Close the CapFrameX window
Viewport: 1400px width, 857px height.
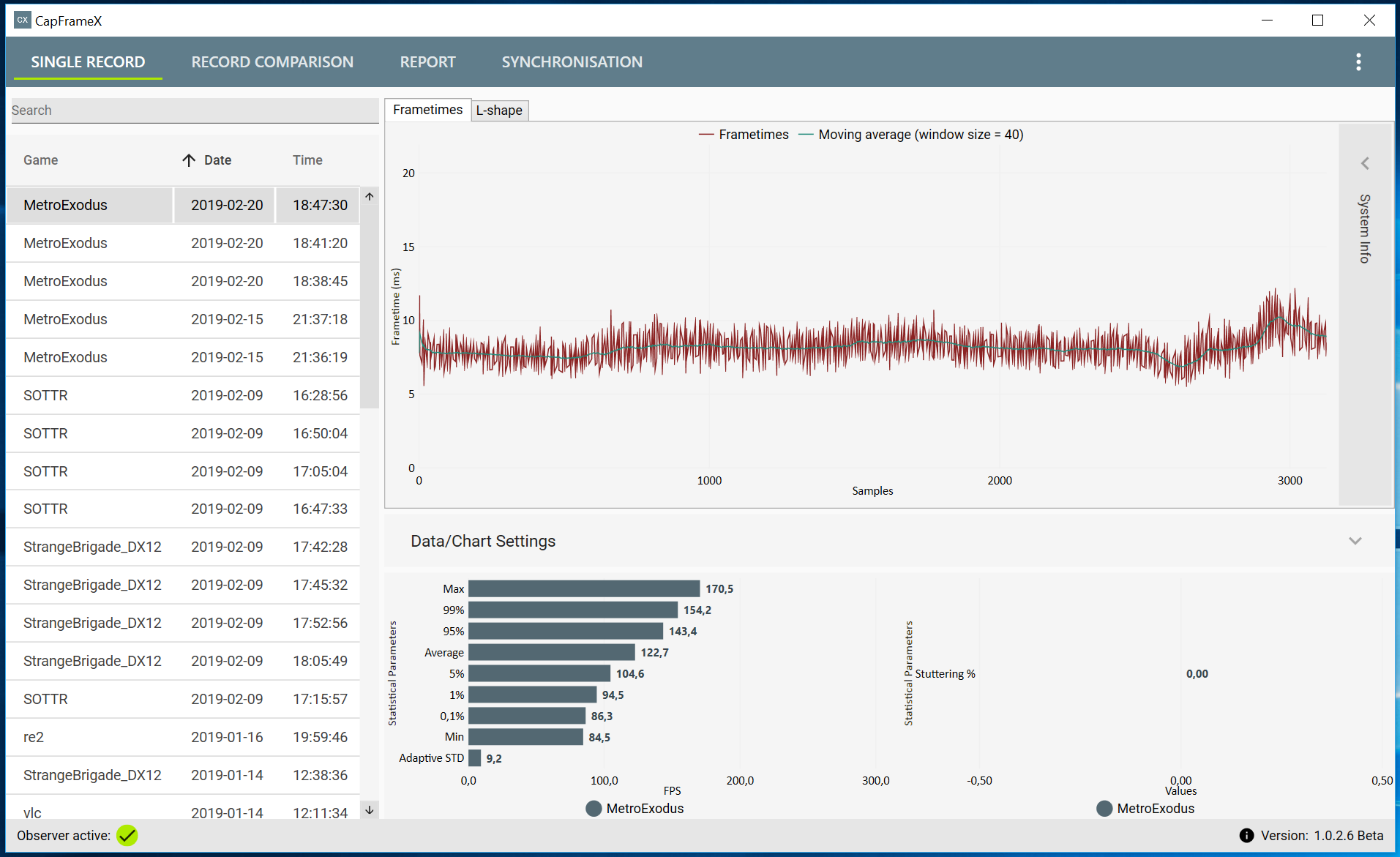1369,20
